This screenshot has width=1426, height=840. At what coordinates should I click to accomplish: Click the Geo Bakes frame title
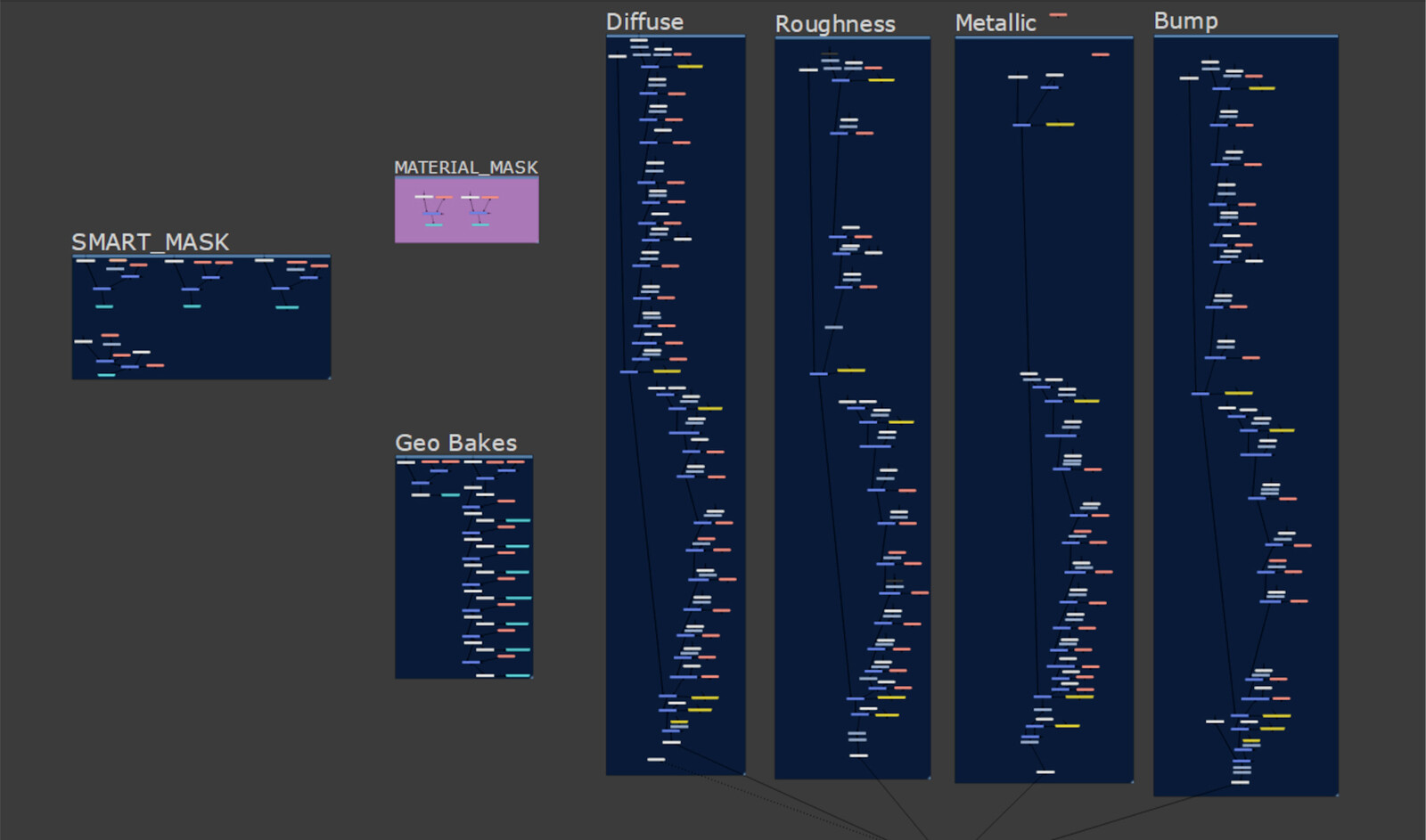455,443
